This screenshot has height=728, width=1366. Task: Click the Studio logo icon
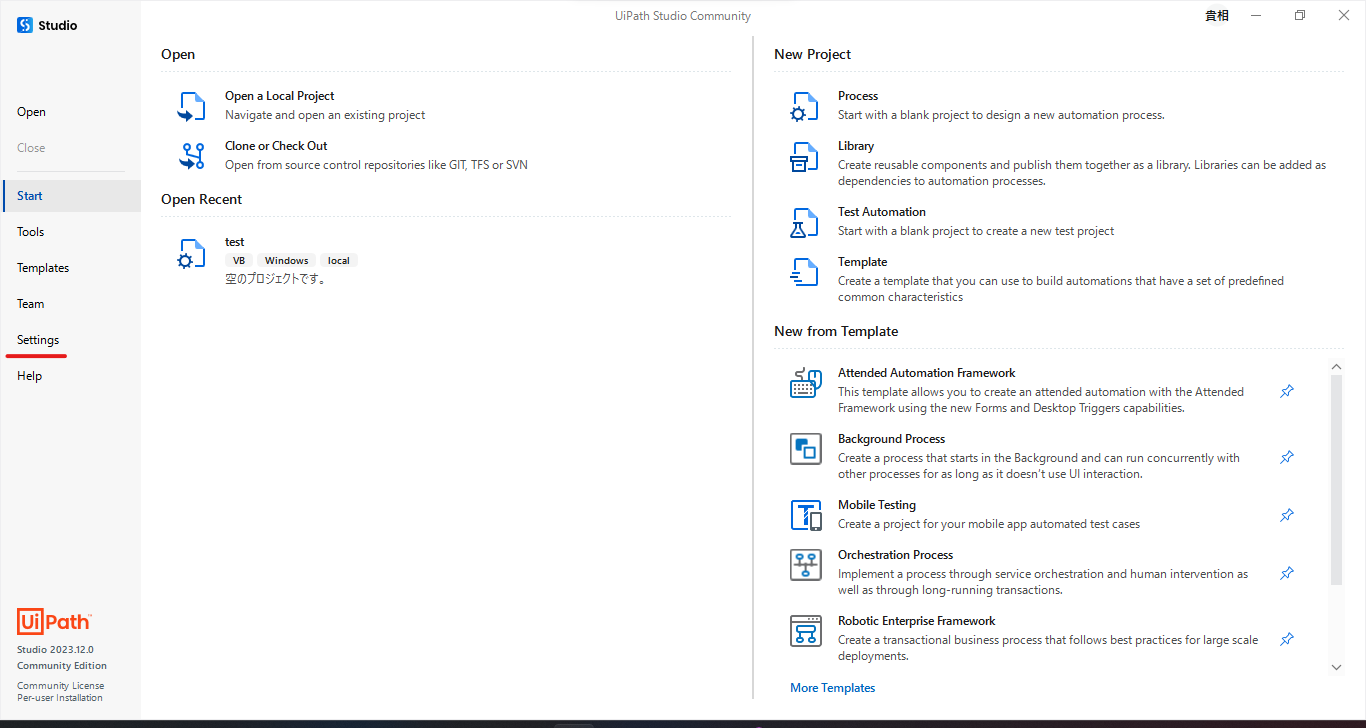point(25,25)
